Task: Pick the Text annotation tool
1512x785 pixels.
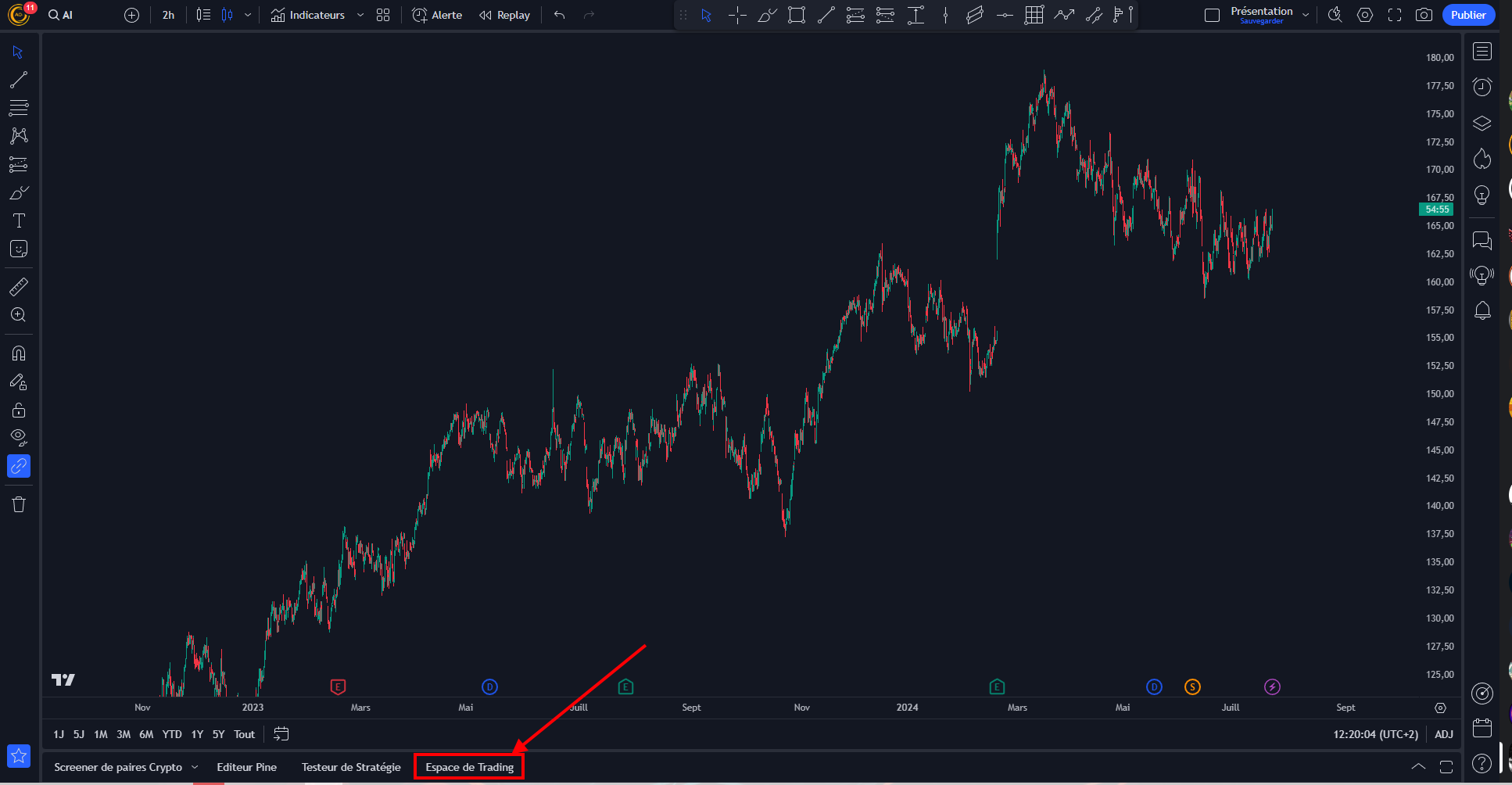Action: pos(19,220)
